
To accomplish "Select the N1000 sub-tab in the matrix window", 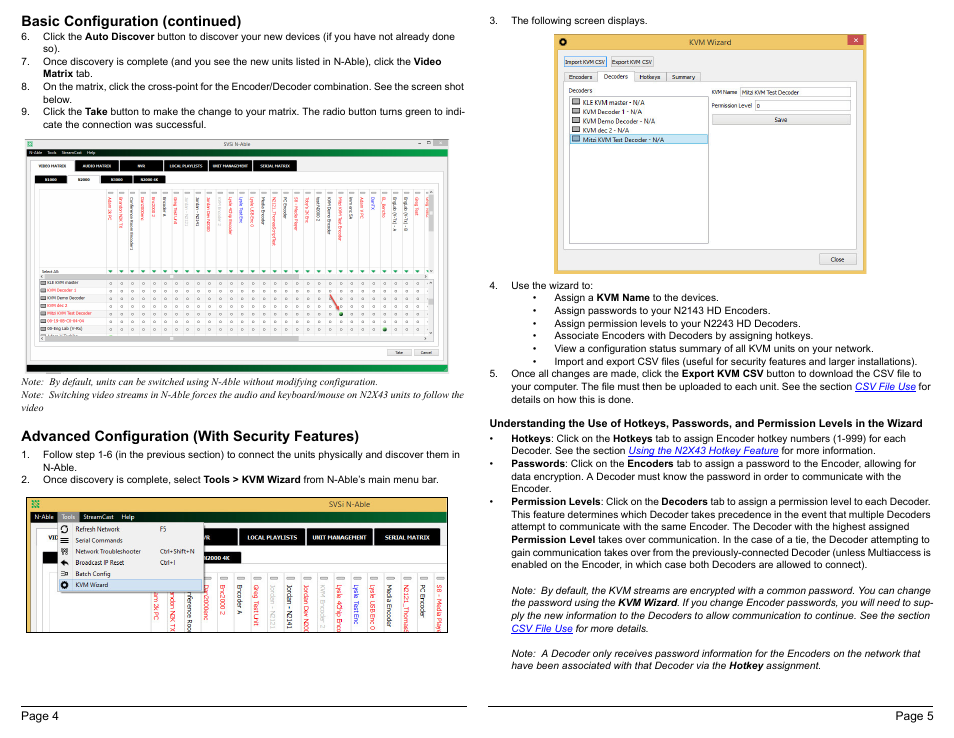I will coord(50,179).
